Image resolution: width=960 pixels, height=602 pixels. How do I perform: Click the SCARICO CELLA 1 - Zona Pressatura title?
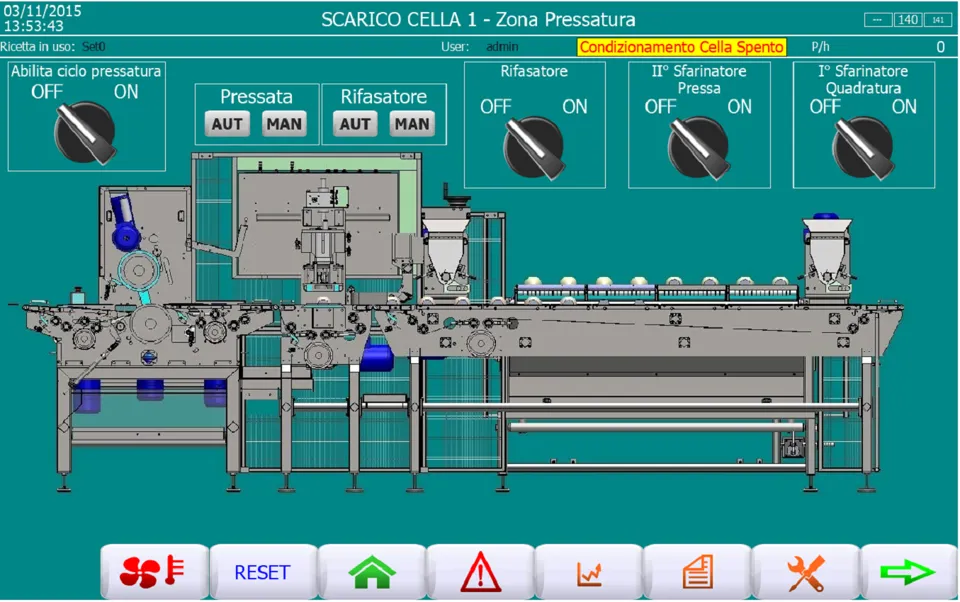pos(478,20)
